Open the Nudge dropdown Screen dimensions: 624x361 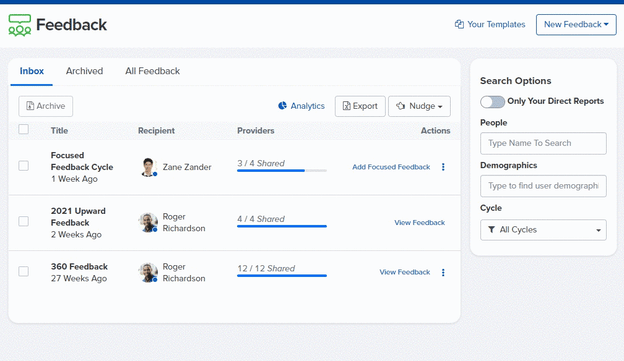click(419, 106)
